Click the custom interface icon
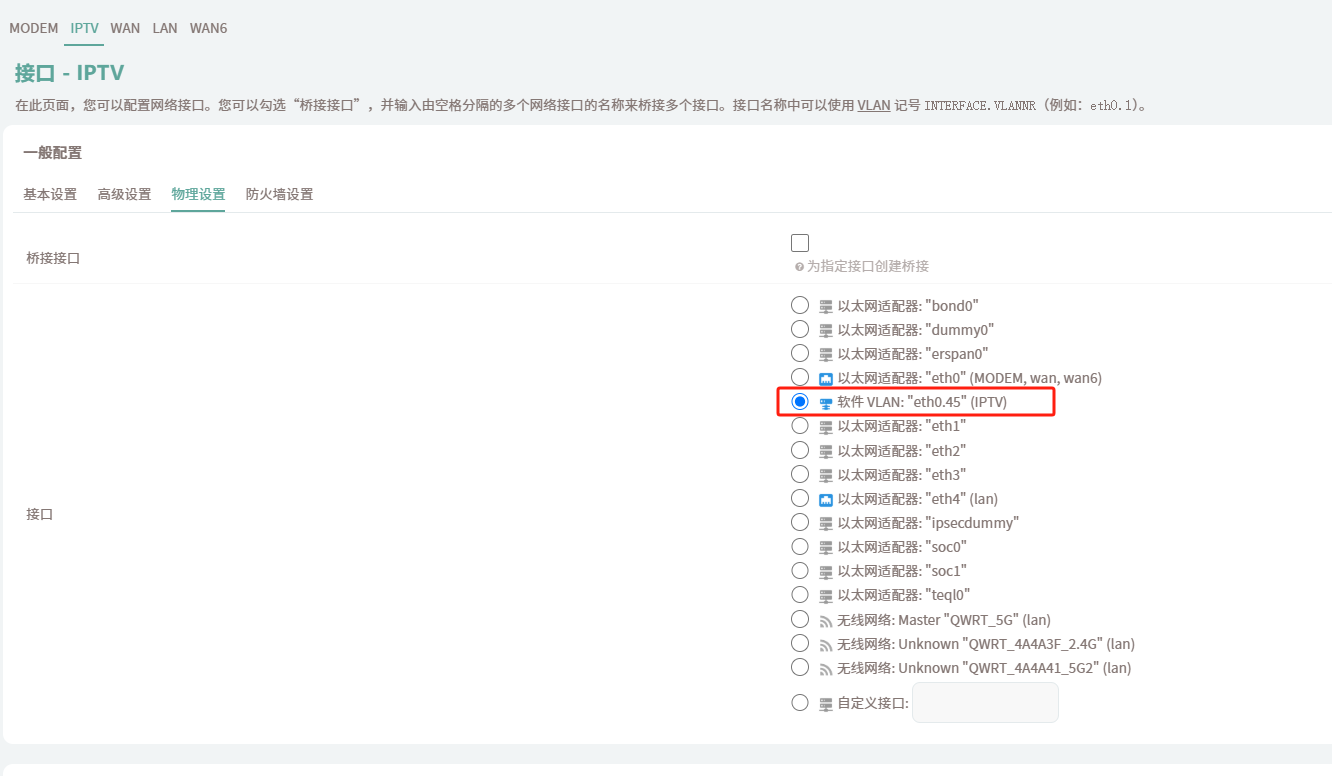Viewport: 1332px width, 776px height. [826, 704]
